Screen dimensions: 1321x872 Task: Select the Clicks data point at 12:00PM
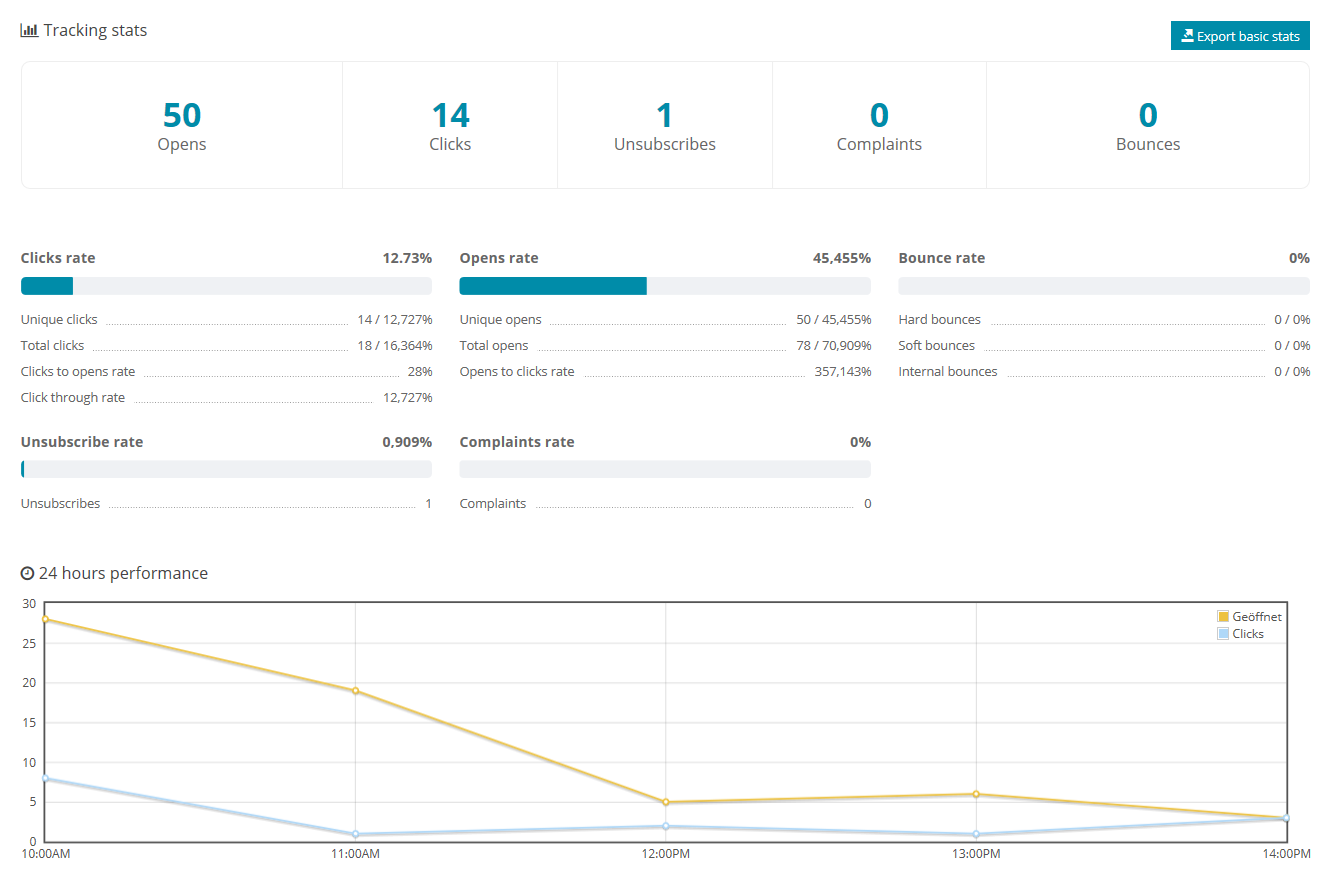coord(666,826)
